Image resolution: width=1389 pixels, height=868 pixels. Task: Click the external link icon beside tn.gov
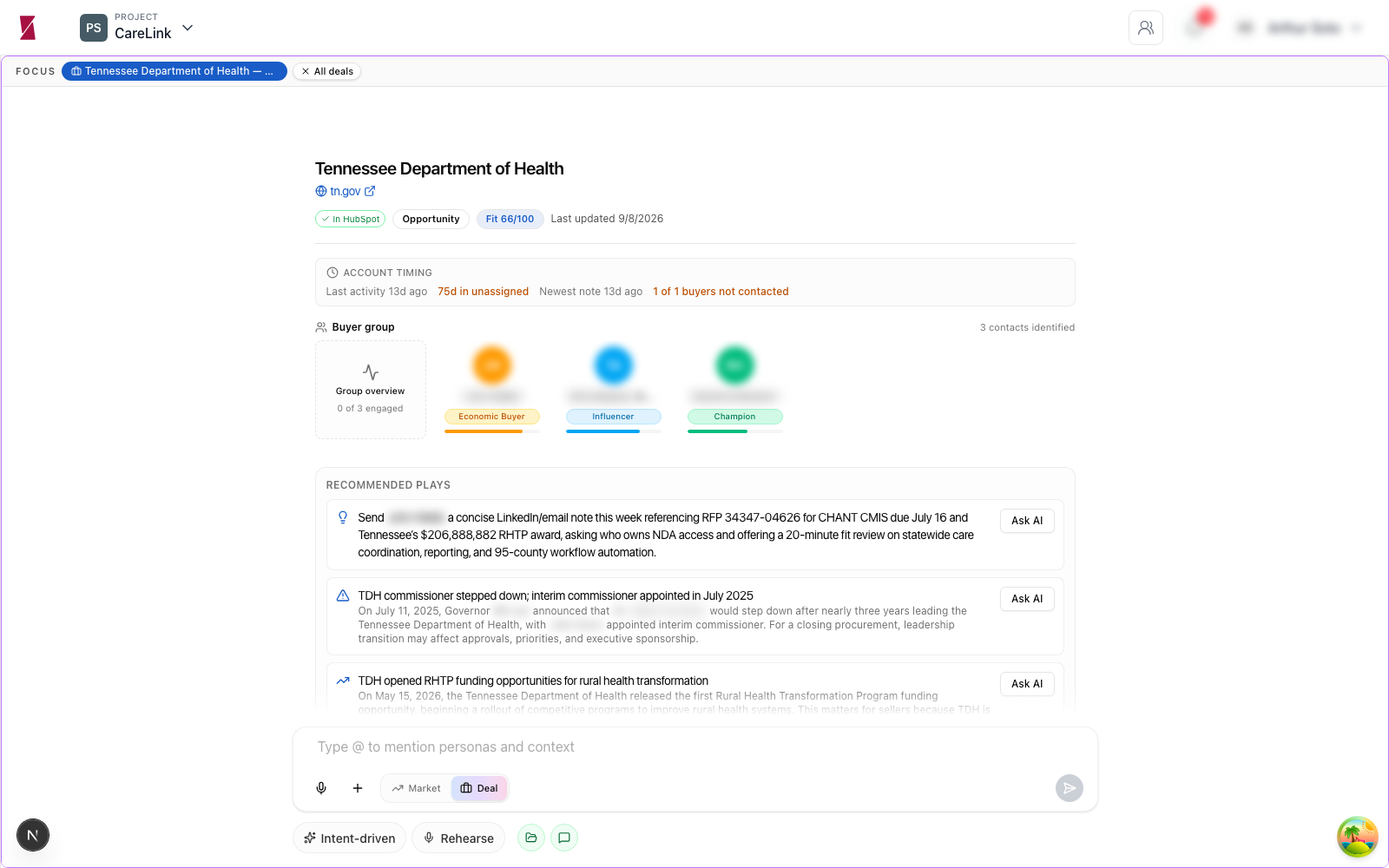pos(370,191)
